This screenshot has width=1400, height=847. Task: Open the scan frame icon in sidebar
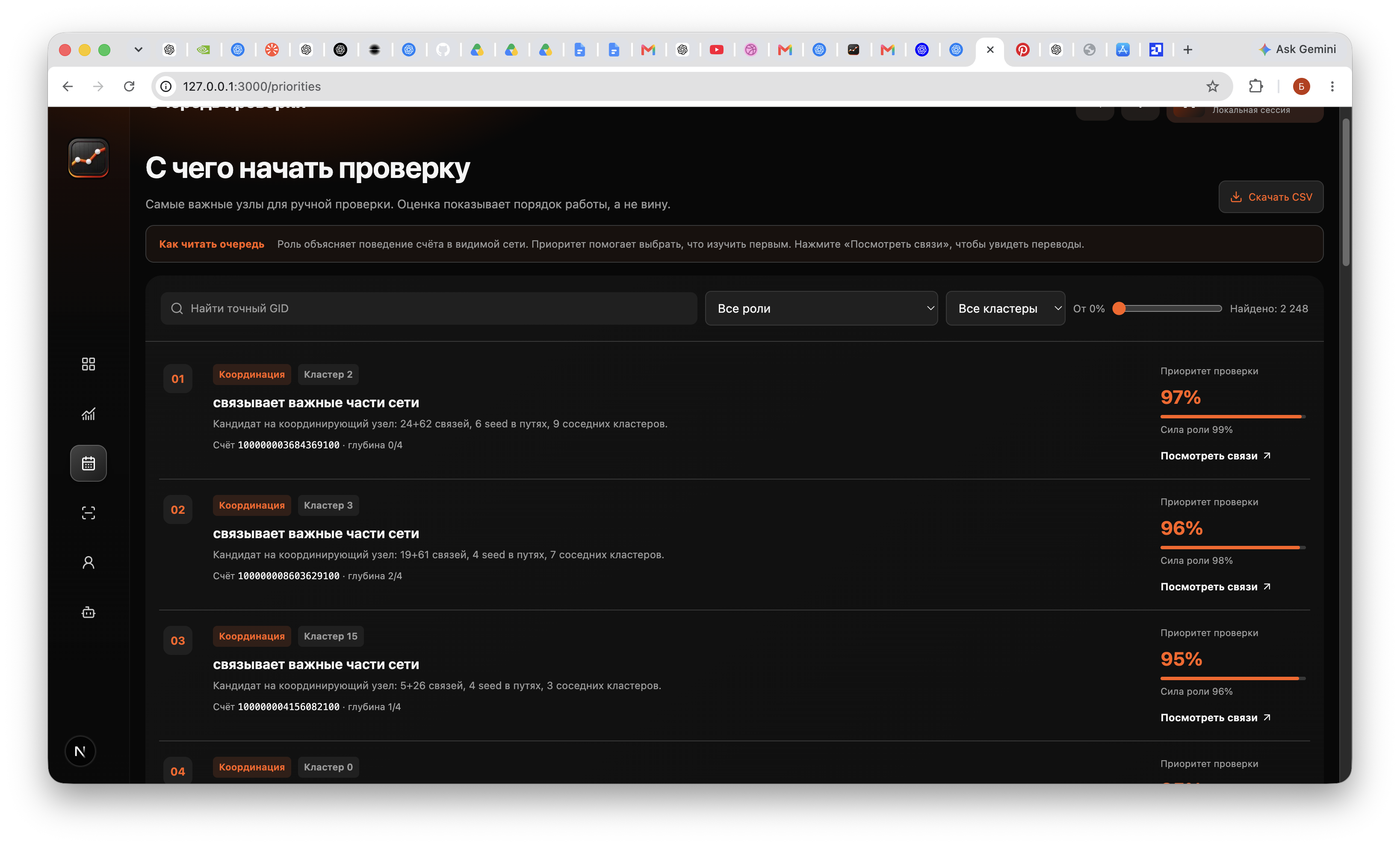pyautogui.click(x=88, y=513)
